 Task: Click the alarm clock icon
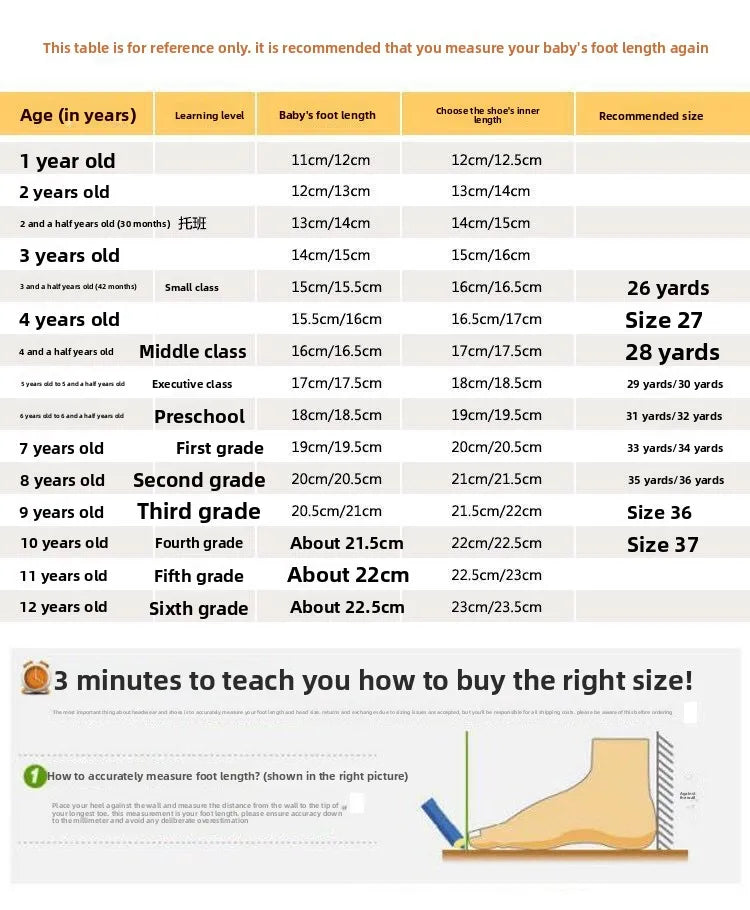coord(36,677)
